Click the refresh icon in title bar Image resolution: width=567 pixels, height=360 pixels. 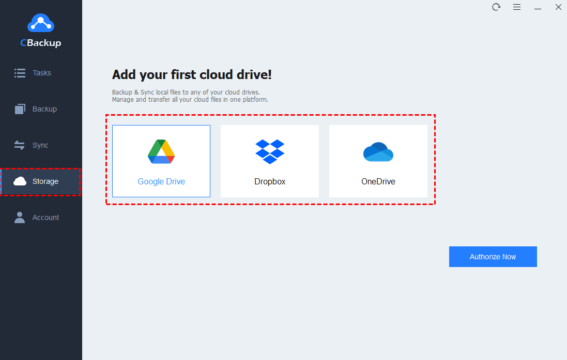click(x=496, y=7)
